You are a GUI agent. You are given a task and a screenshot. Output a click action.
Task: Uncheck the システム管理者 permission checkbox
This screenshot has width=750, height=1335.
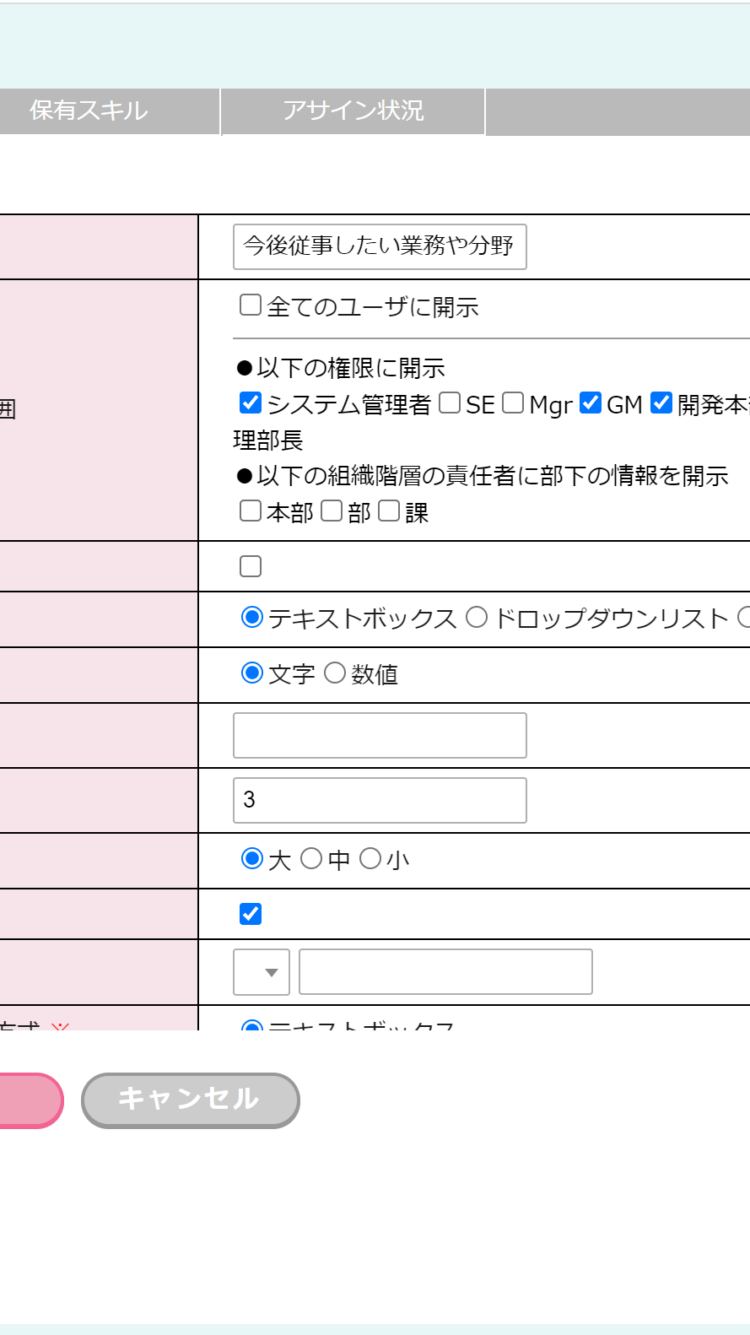point(250,403)
